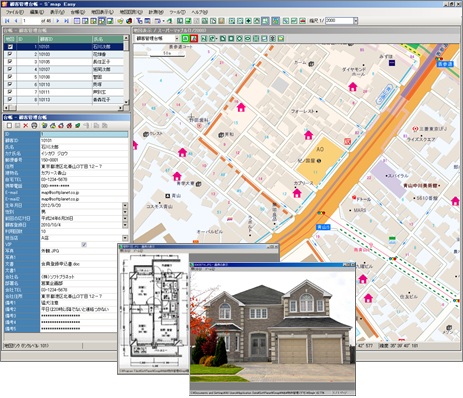
Task: Click the red car icon in top toolbar
Action: click(302, 21)
